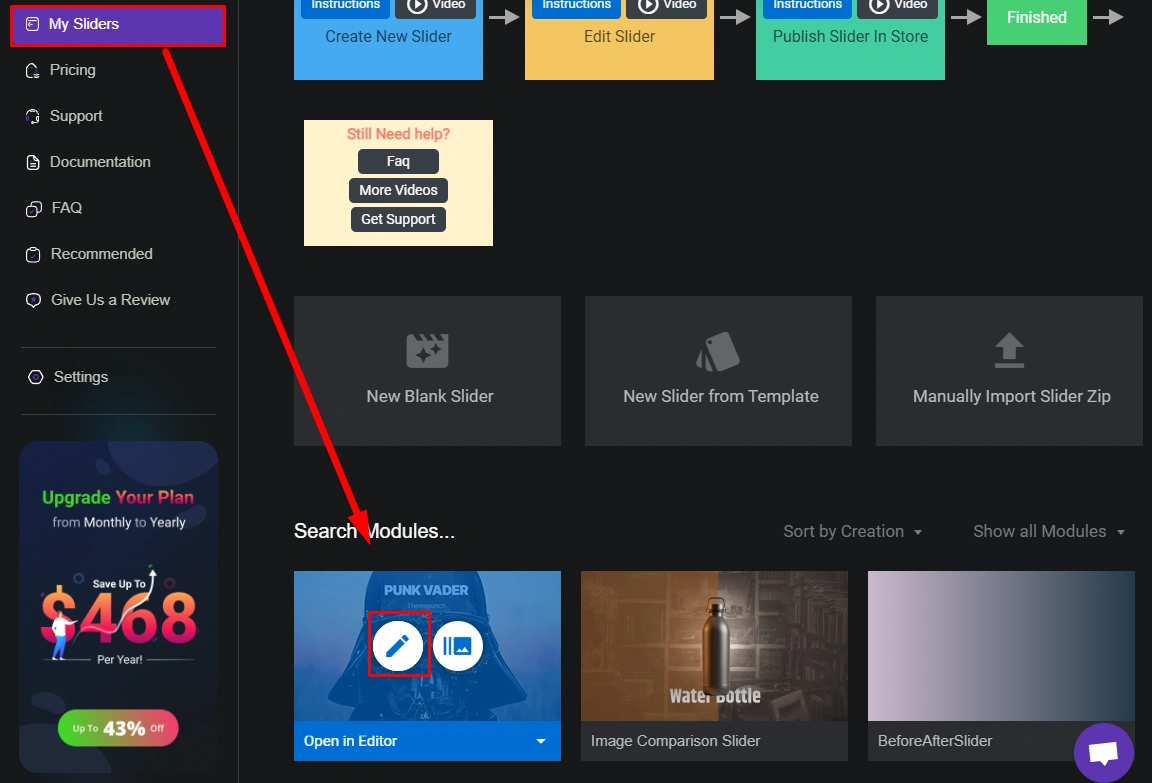Open Instructions for Edit Slider
Screen dimensions: 1152x783
tap(577, 6)
